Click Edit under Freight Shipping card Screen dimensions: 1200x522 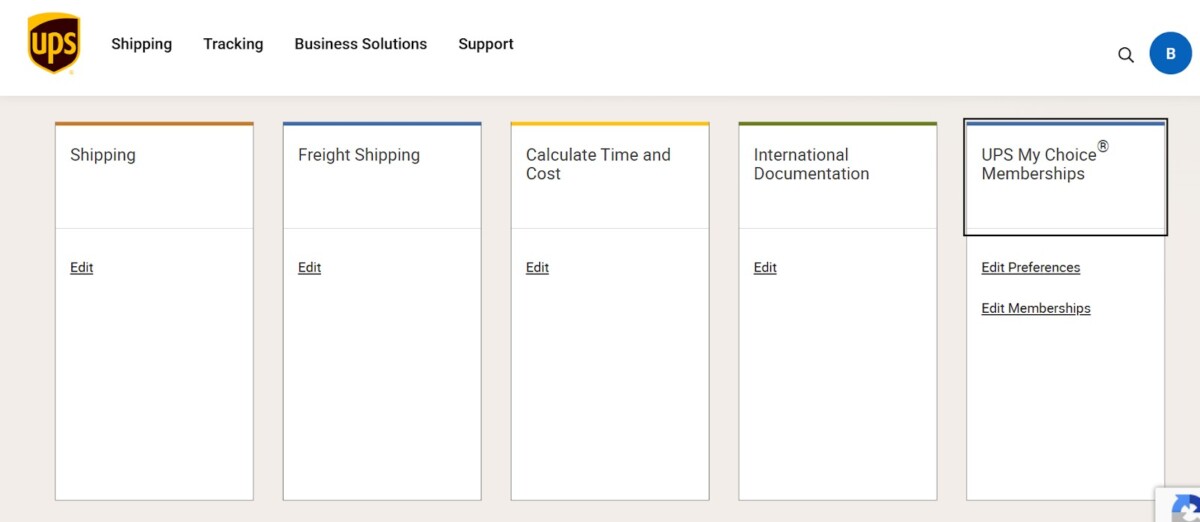coord(310,267)
